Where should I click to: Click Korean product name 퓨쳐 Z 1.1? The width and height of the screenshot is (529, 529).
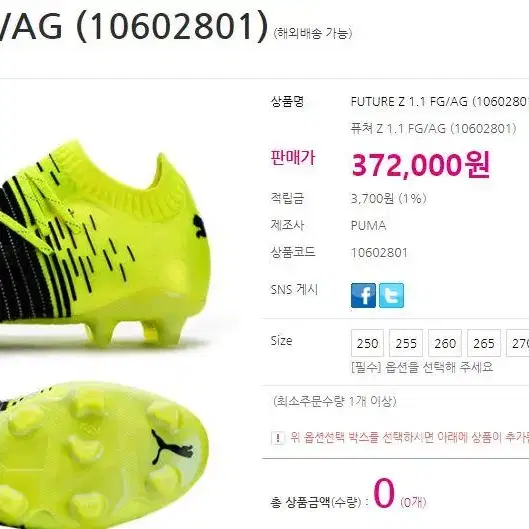pos(434,129)
